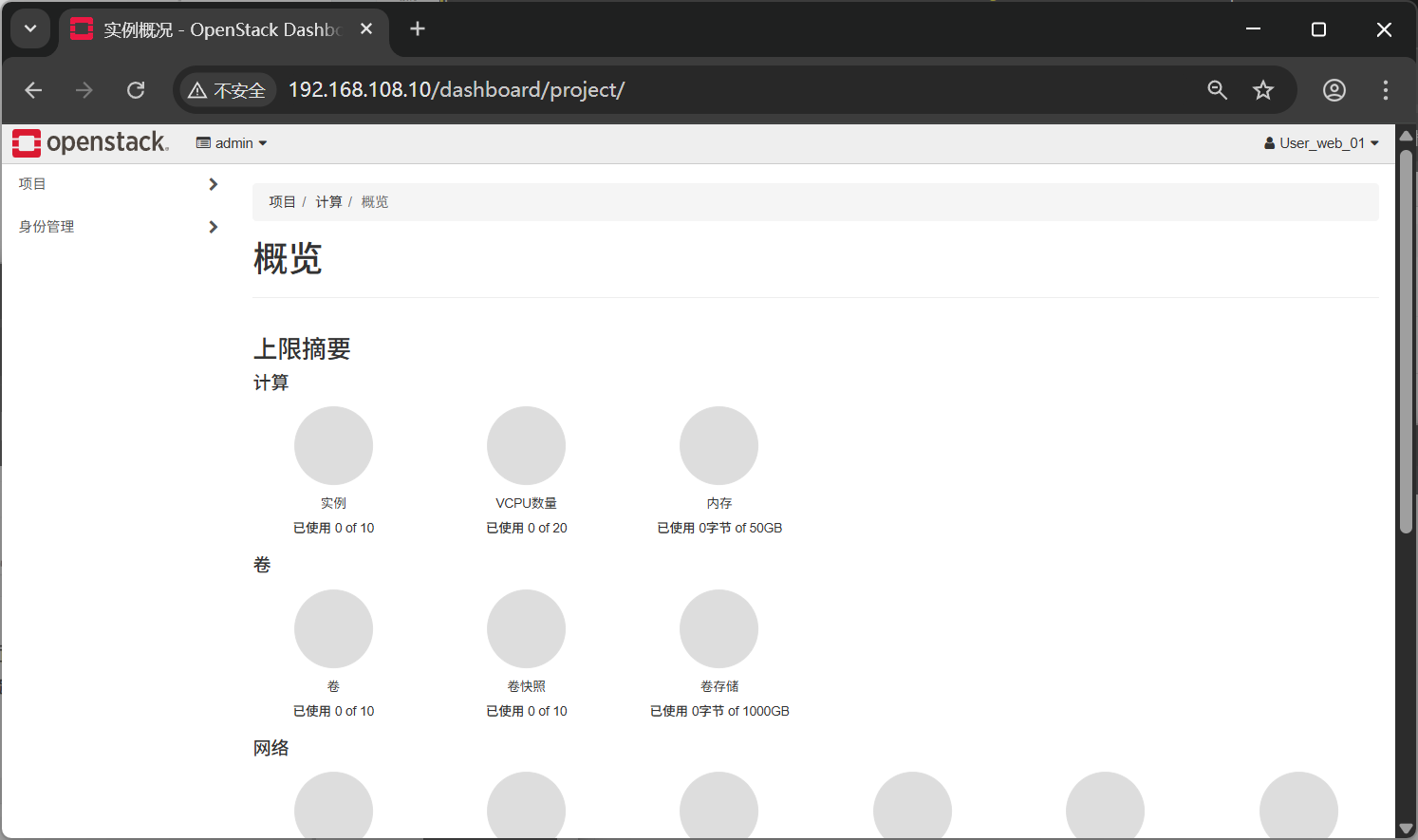This screenshot has width=1418, height=840.
Task: Click the page vertical scrollbar thumb
Action: point(1407,342)
